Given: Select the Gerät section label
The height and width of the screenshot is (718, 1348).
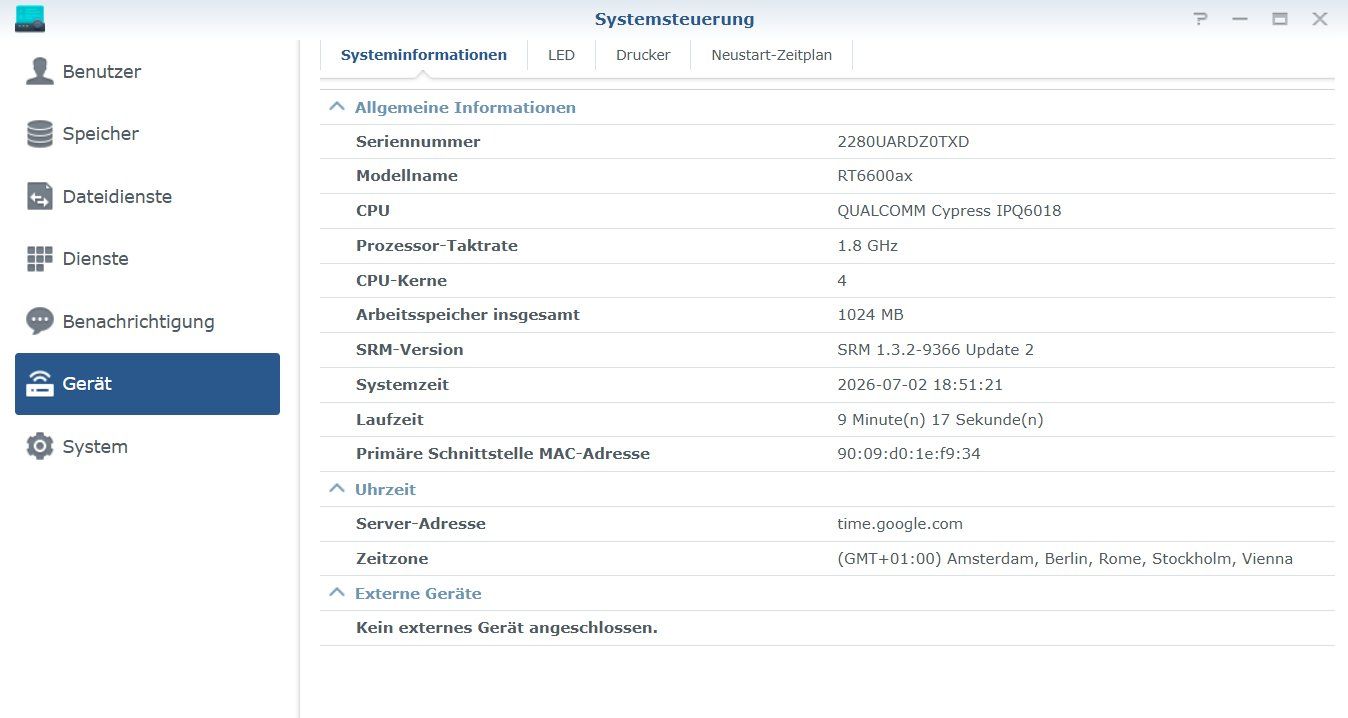Looking at the screenshot, I should pyautogui.click(x=87, y=384).
